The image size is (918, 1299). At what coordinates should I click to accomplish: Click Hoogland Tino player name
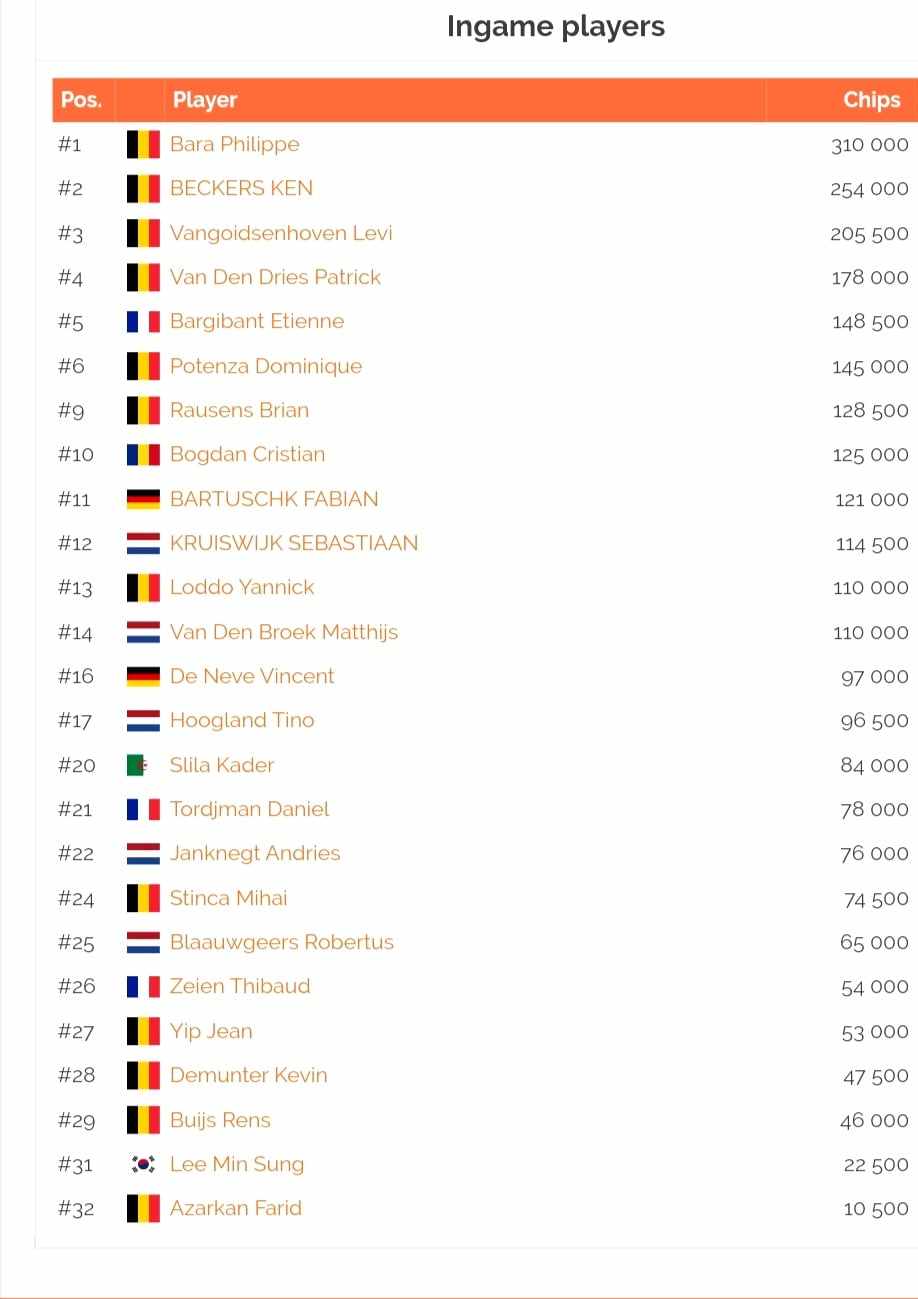[x=242, y=720]
